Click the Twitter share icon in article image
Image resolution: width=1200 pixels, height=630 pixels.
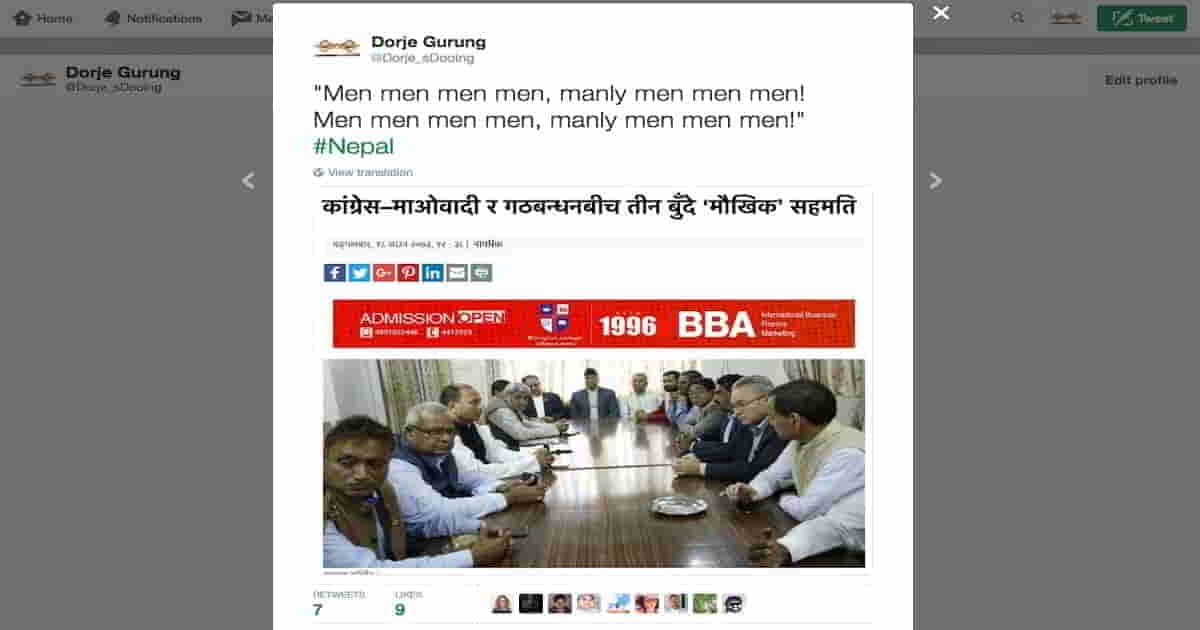(x=359, y=273)
